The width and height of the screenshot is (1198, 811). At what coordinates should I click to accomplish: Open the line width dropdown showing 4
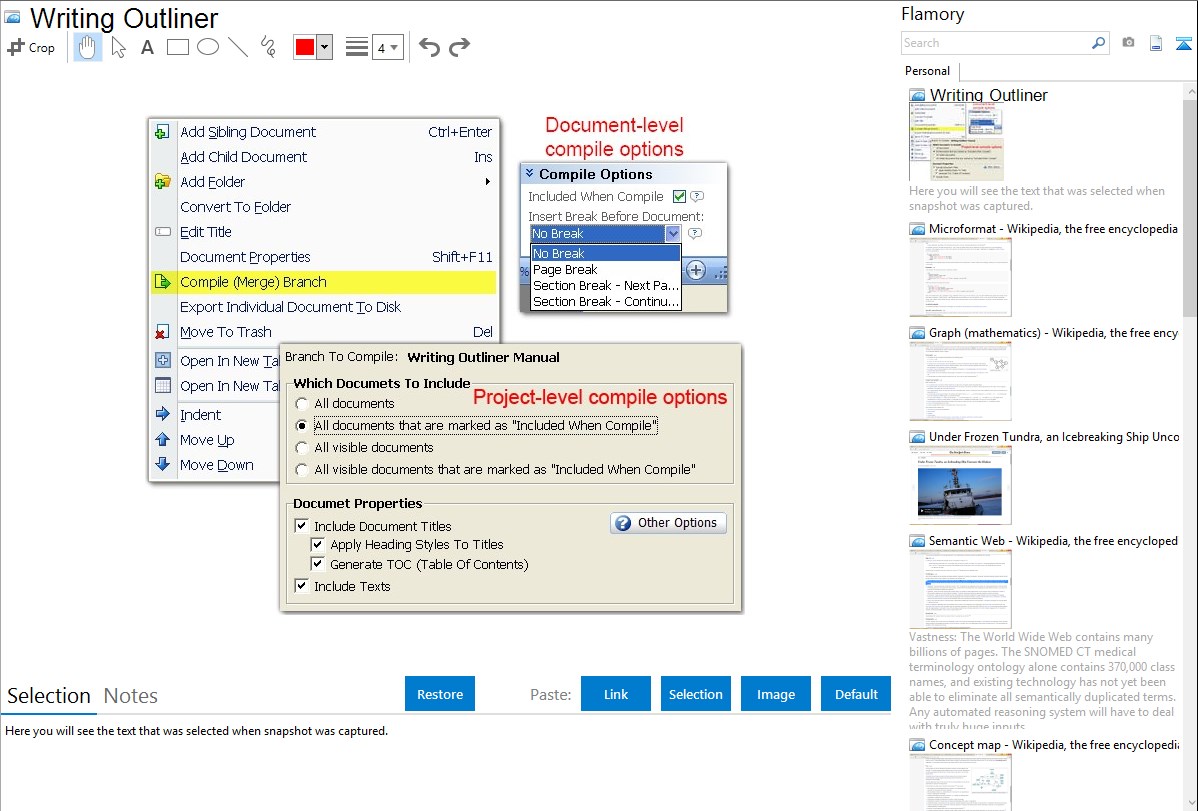(x=388, y=47)
